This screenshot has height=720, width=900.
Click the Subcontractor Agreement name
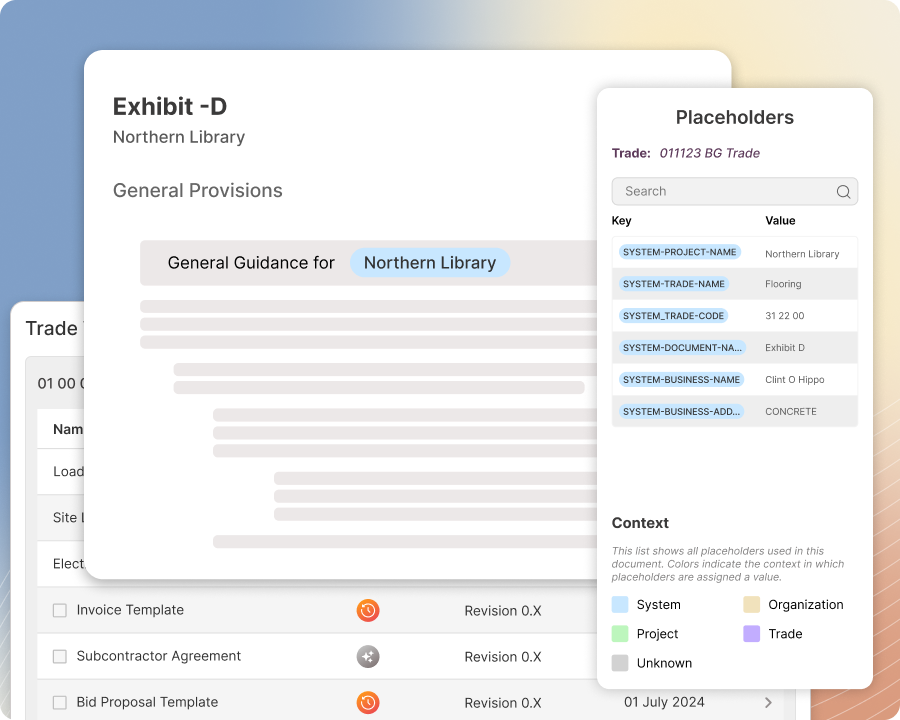click(x=158, y=656)
